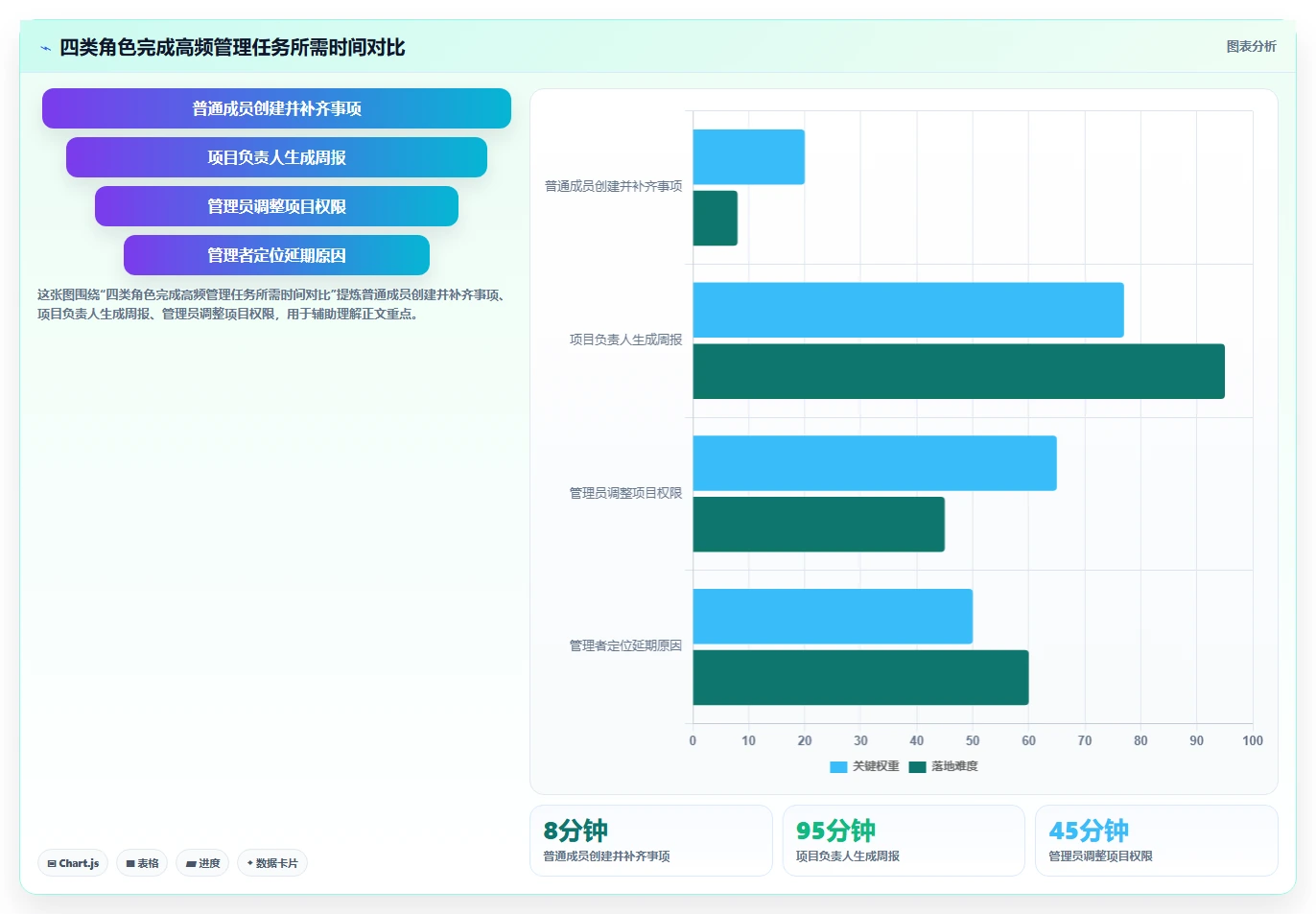1316x914 pixels.
Task: Click the small icon before the page title
Action: 45,48
